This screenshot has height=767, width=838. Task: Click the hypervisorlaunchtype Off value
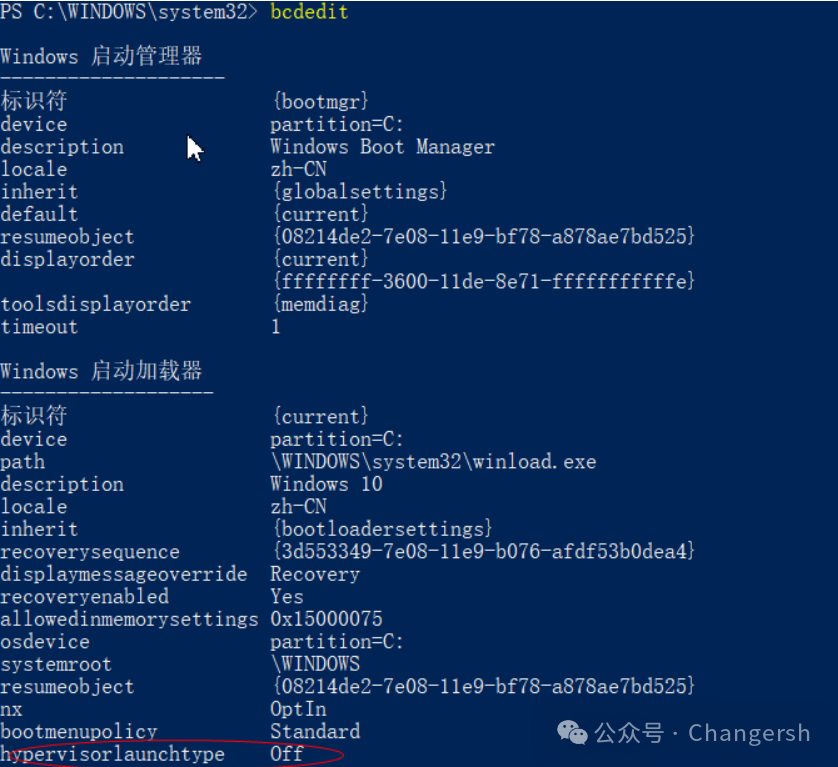287,754
